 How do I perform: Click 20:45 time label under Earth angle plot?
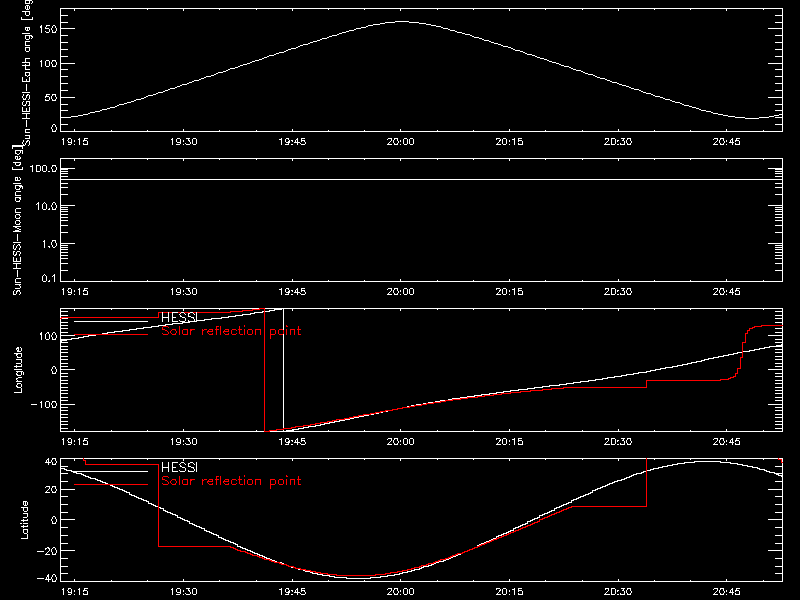727,142
